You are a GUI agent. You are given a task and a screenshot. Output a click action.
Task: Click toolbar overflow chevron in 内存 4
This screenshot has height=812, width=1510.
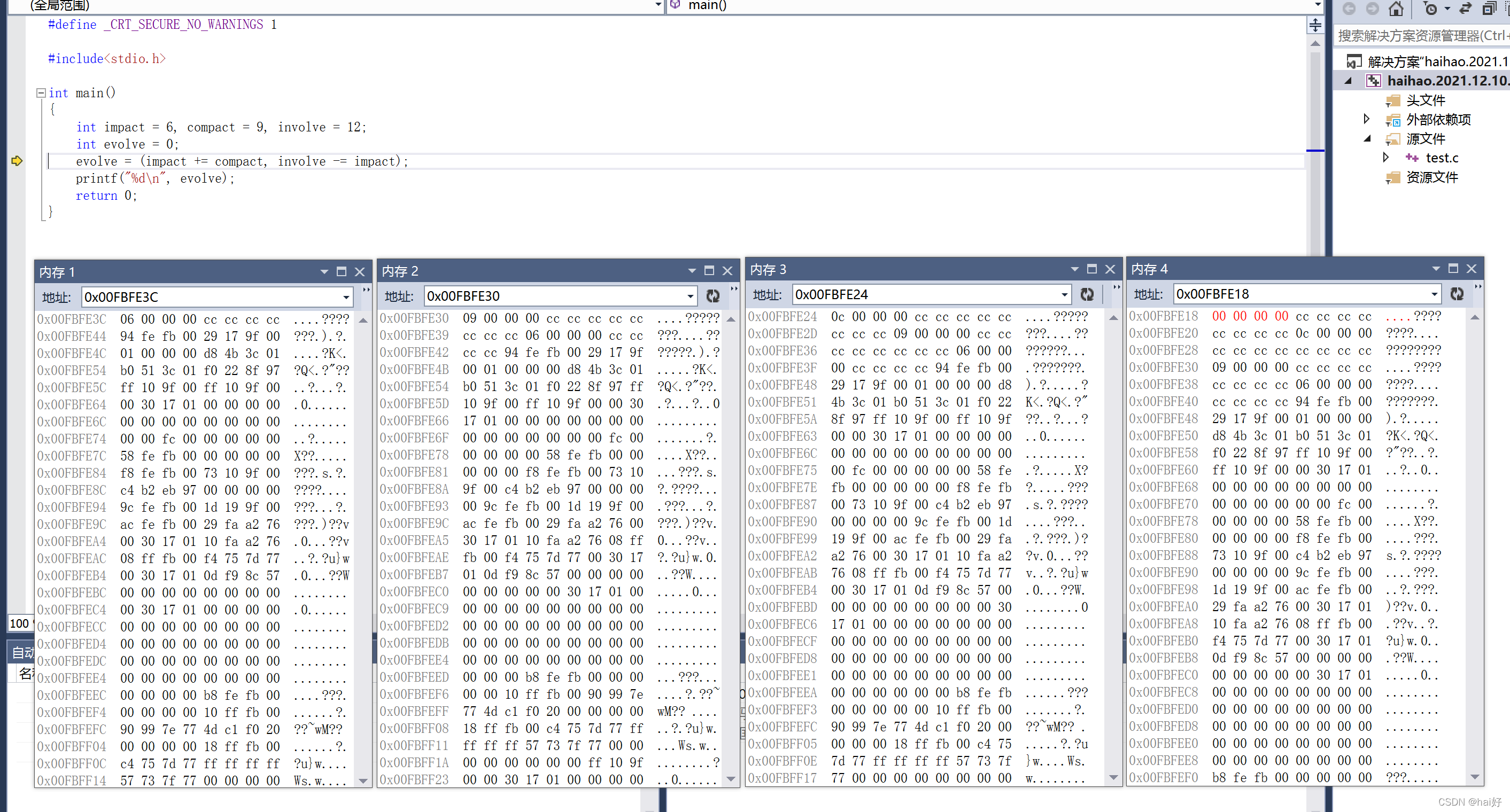click(x=1478, y=286)
